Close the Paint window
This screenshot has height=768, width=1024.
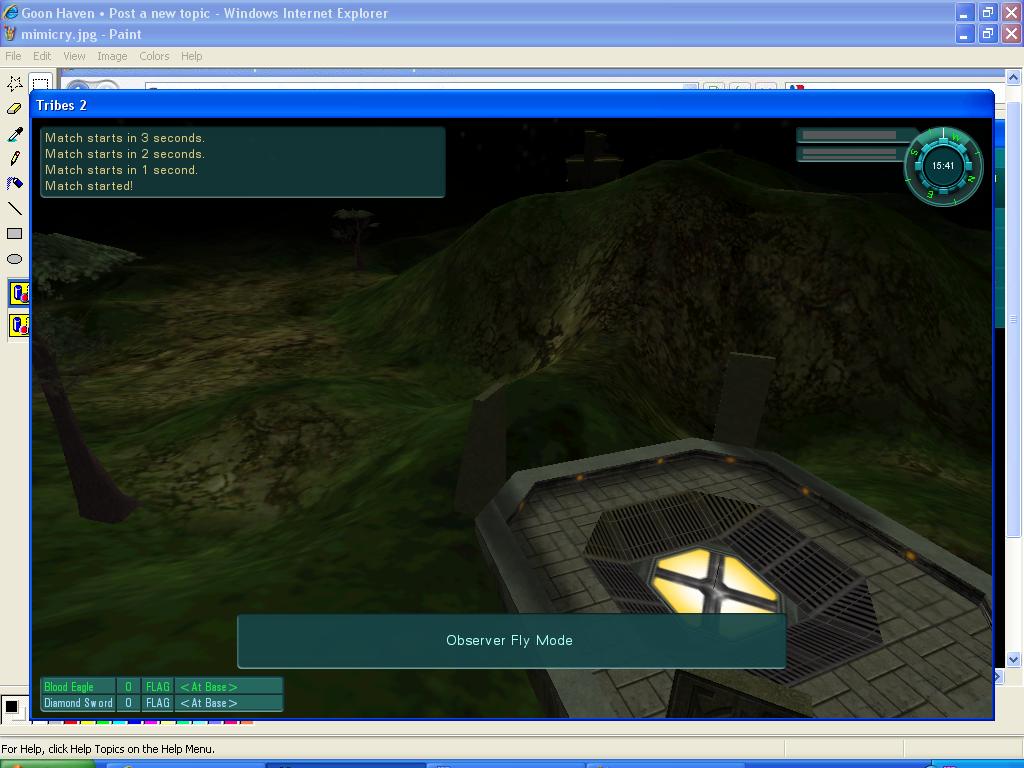pos(1012,34)
